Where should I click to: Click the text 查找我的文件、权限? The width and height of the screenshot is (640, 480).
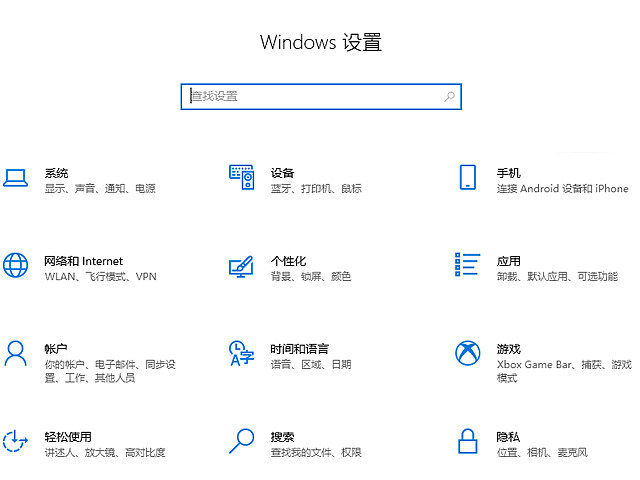pyautogui.click(x=316, y=453)
